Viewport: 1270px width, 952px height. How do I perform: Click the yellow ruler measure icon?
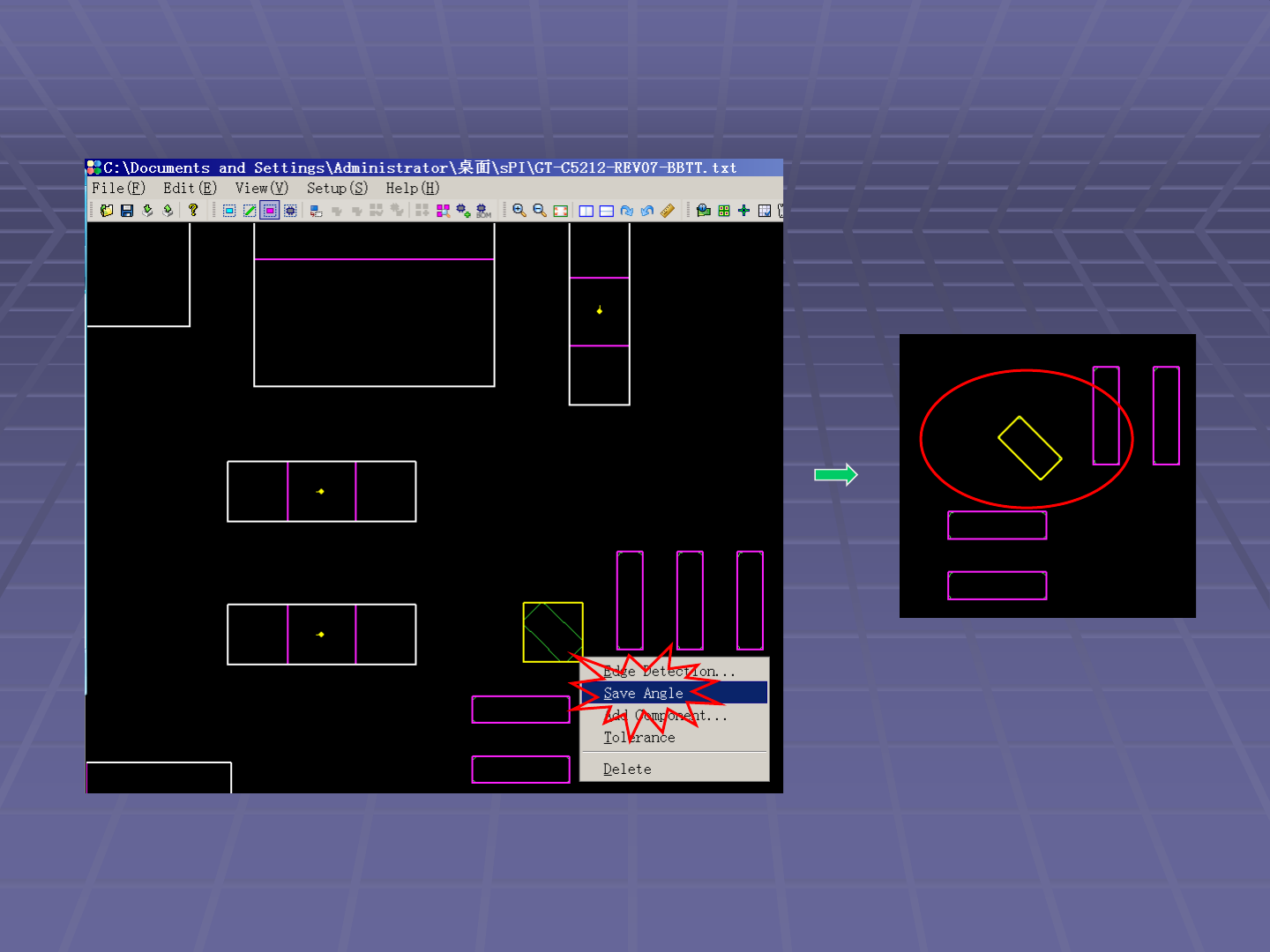(668, 211)
